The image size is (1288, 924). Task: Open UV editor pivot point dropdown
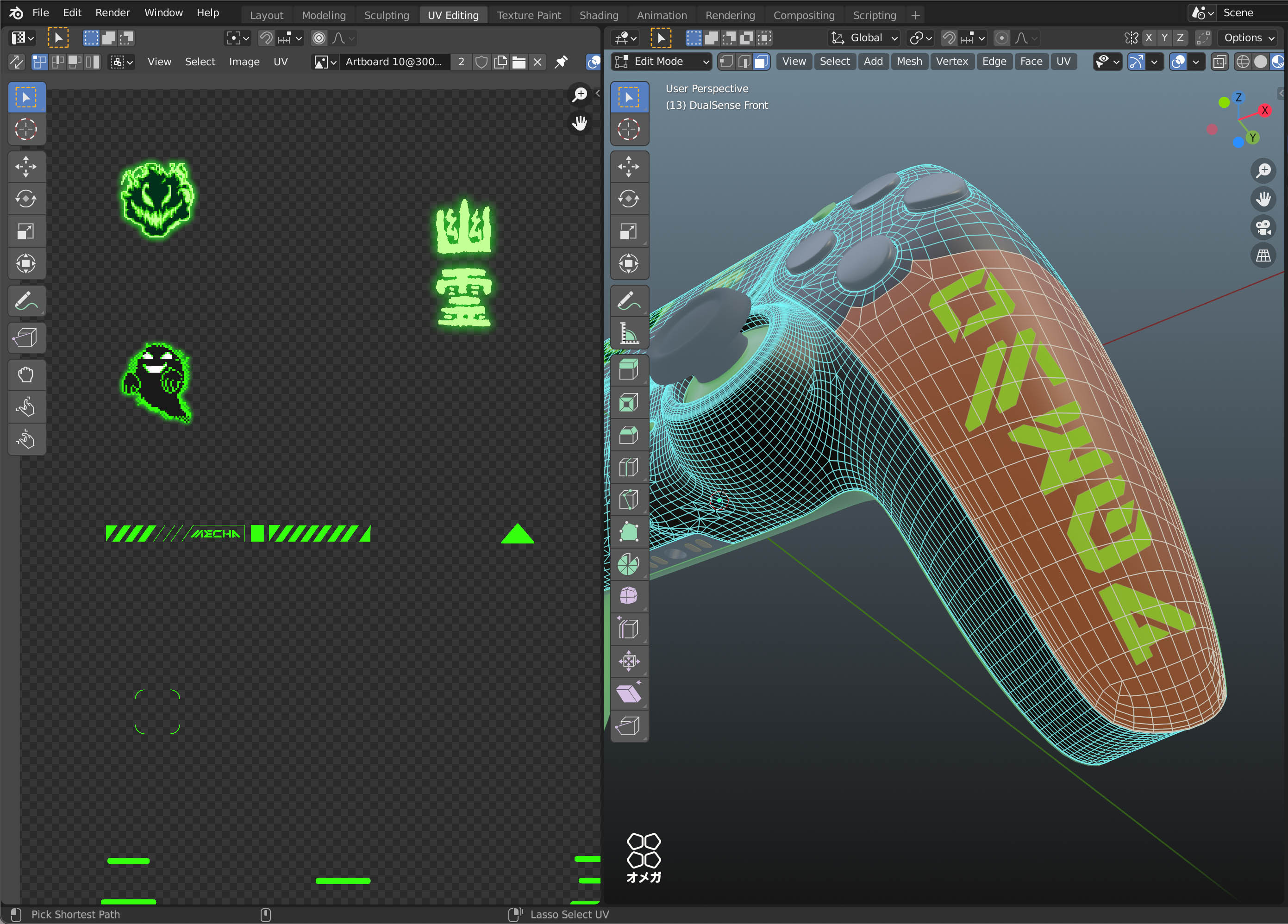pos(238,38)
